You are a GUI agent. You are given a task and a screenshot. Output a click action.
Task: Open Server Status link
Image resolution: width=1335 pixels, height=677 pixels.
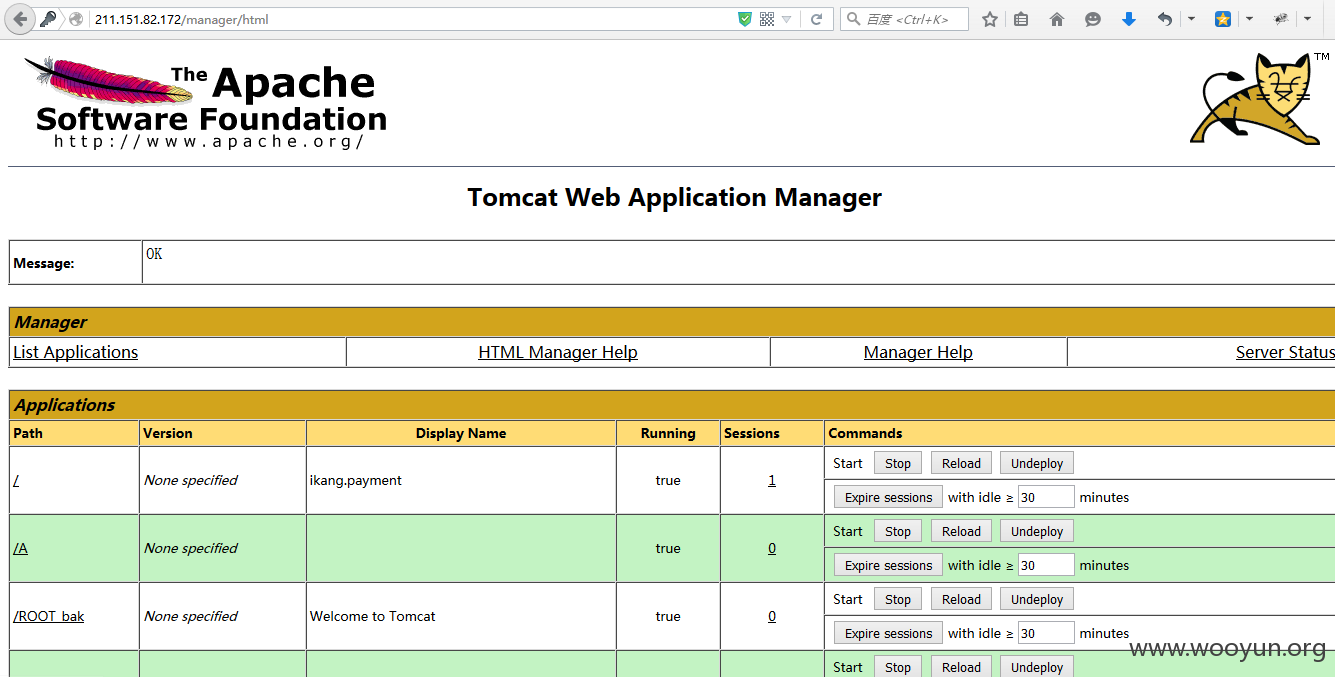click(x=1285, y=352)
